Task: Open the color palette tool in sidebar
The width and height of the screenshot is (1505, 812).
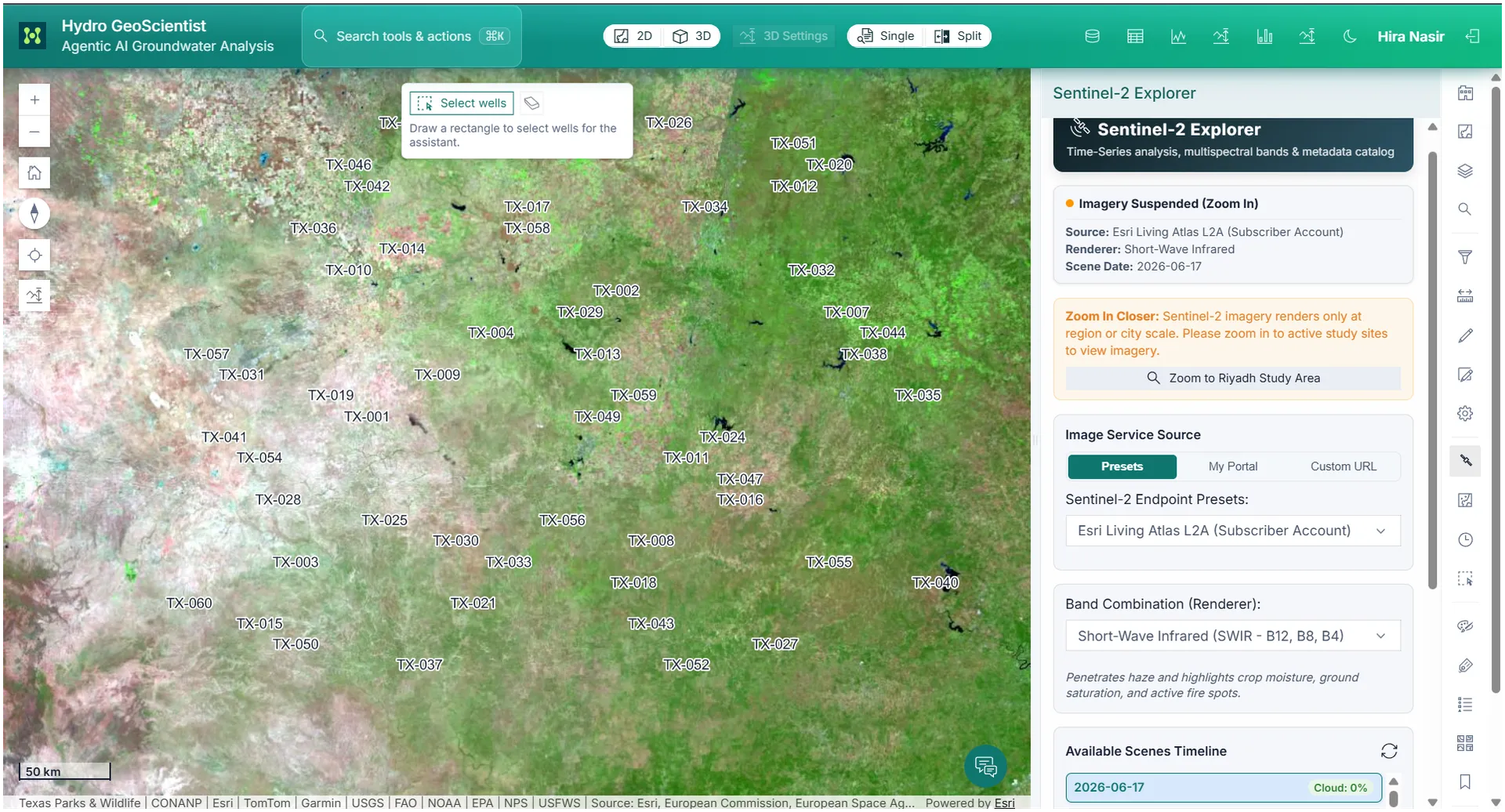Action: click(1465, 626)
